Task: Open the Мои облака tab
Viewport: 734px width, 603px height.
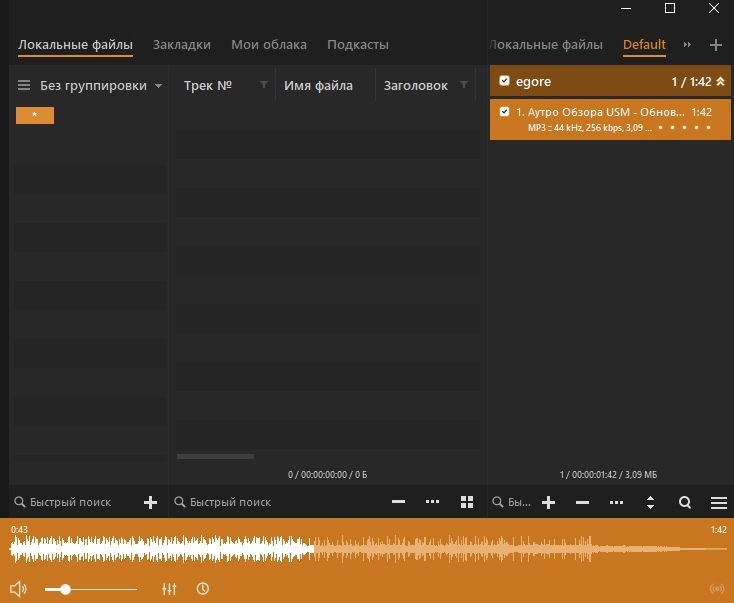Action: 269,44
